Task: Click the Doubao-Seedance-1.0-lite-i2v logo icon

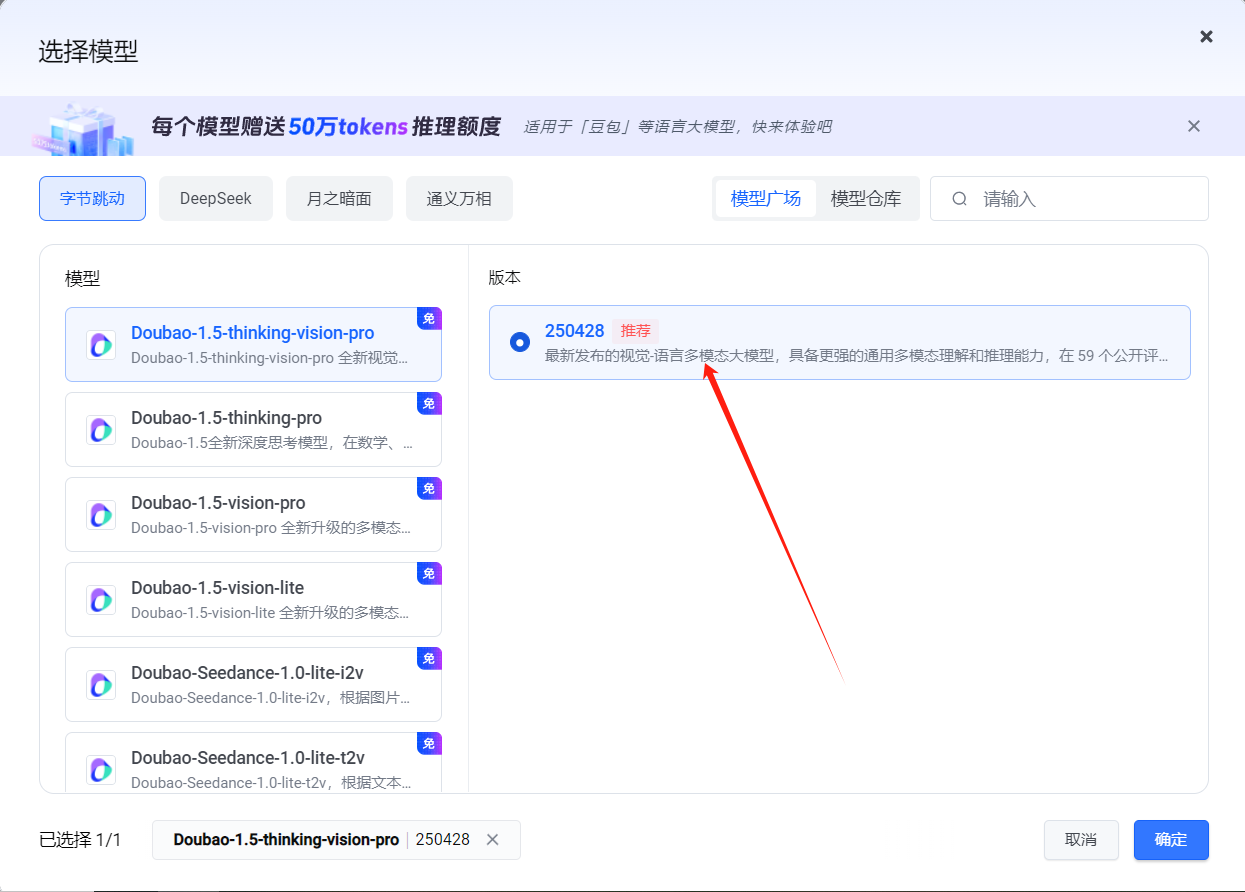Action: [x=101, y=685]
